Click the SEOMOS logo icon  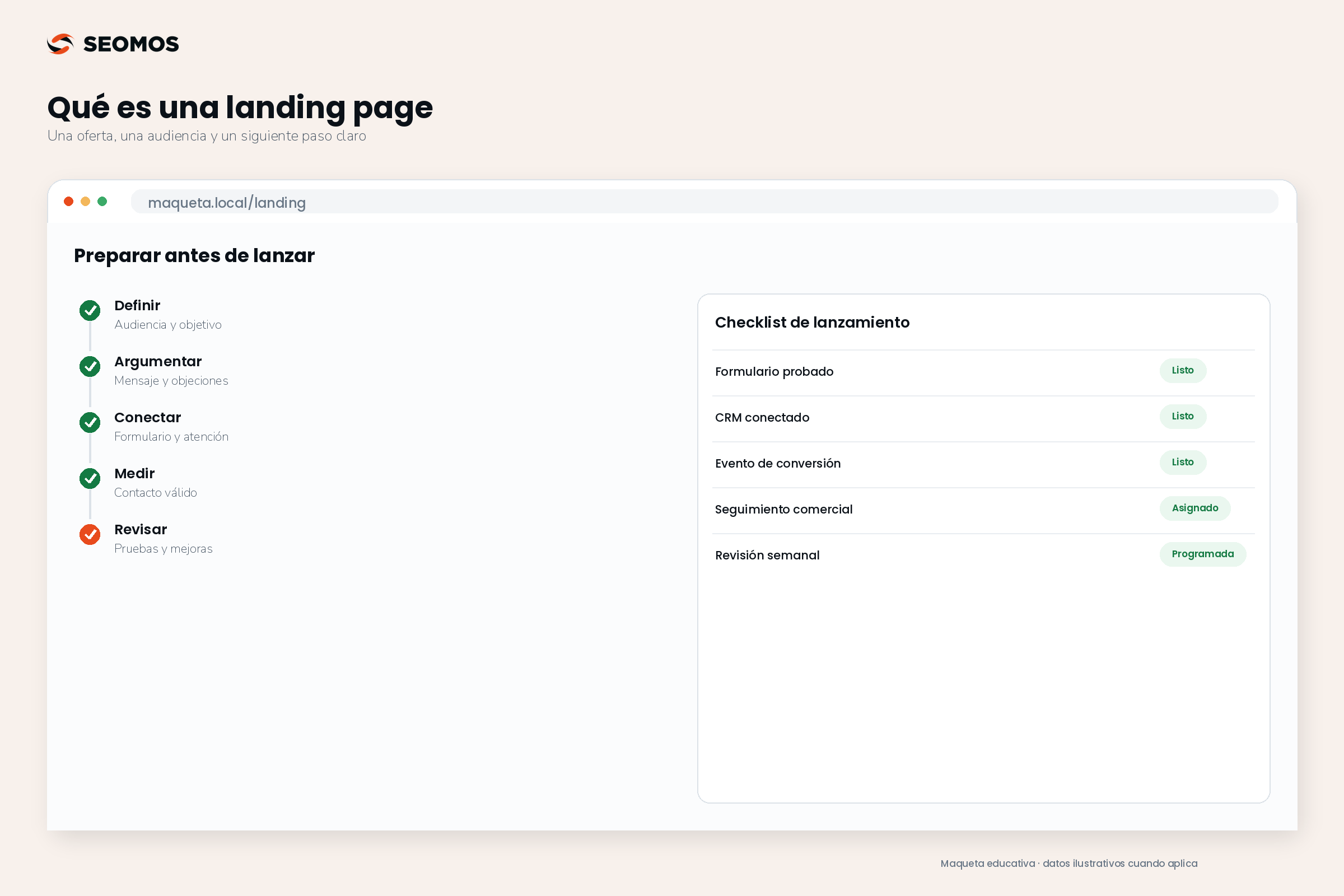coord(60,44)
